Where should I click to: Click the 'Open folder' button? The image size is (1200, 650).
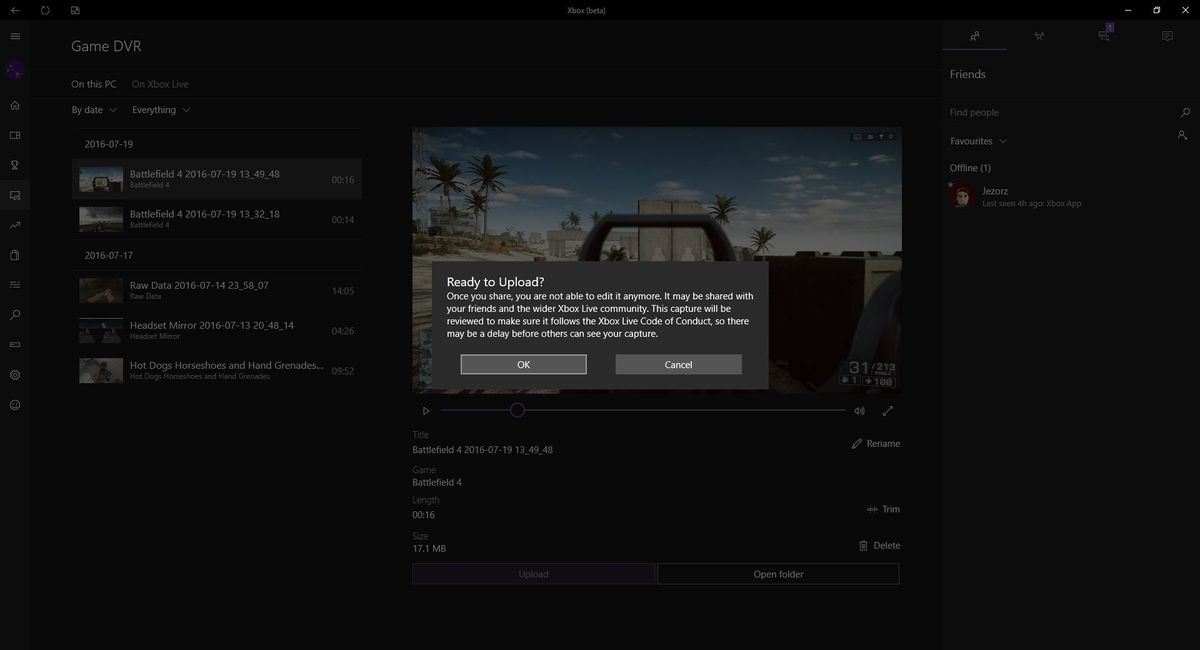tap(778, 574)
